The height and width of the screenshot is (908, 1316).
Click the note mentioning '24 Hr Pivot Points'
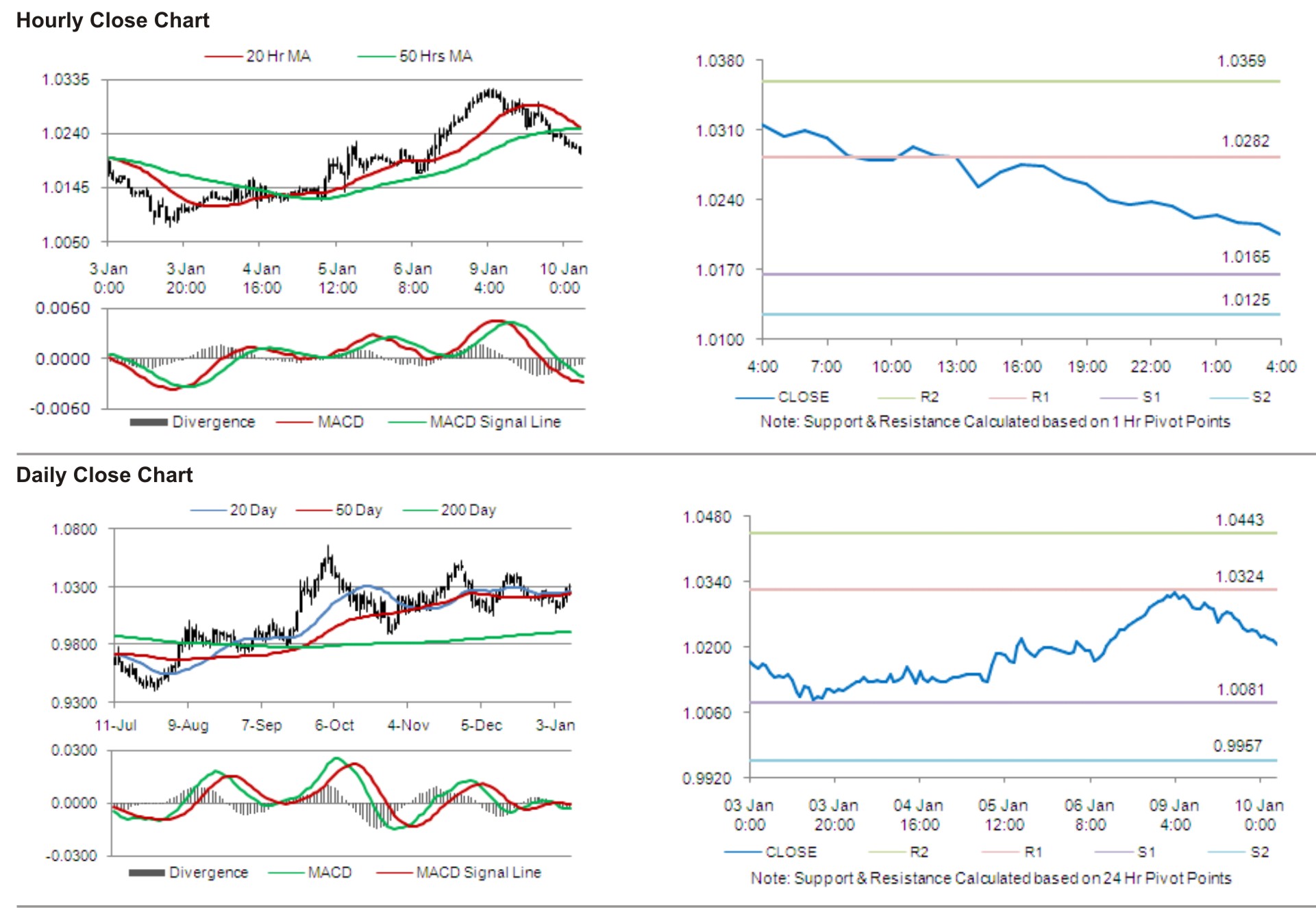click(x=991, y=878)
